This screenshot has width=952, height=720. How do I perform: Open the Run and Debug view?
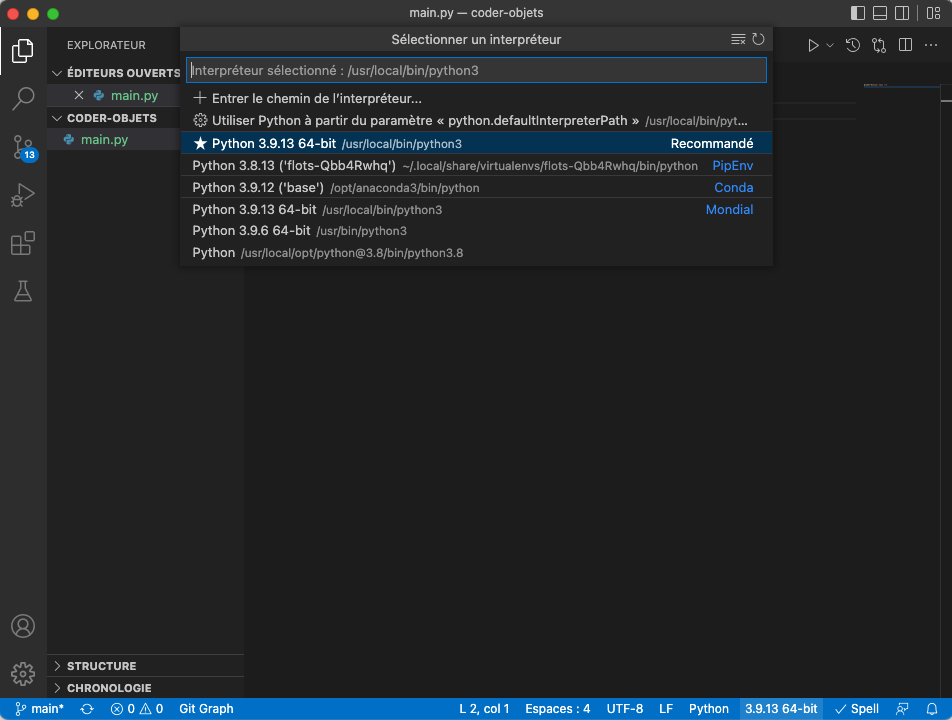pos(23,195)
